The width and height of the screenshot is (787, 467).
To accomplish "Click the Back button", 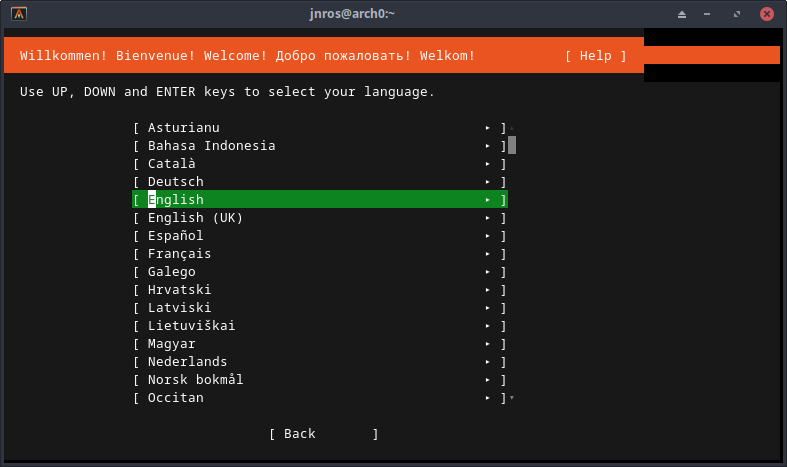I will [324, 434].
